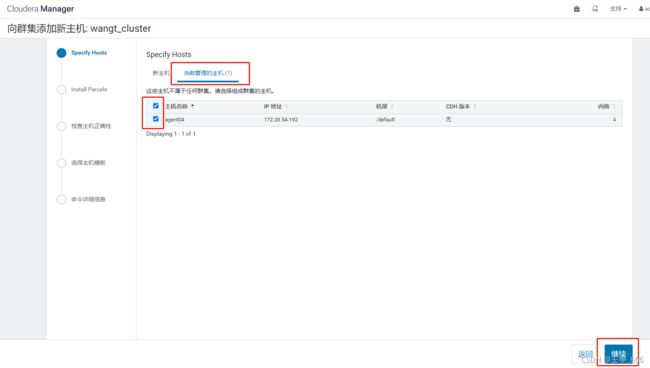
Task: Click the 'Specify Hosts' section heading
Action: point(168,54)
